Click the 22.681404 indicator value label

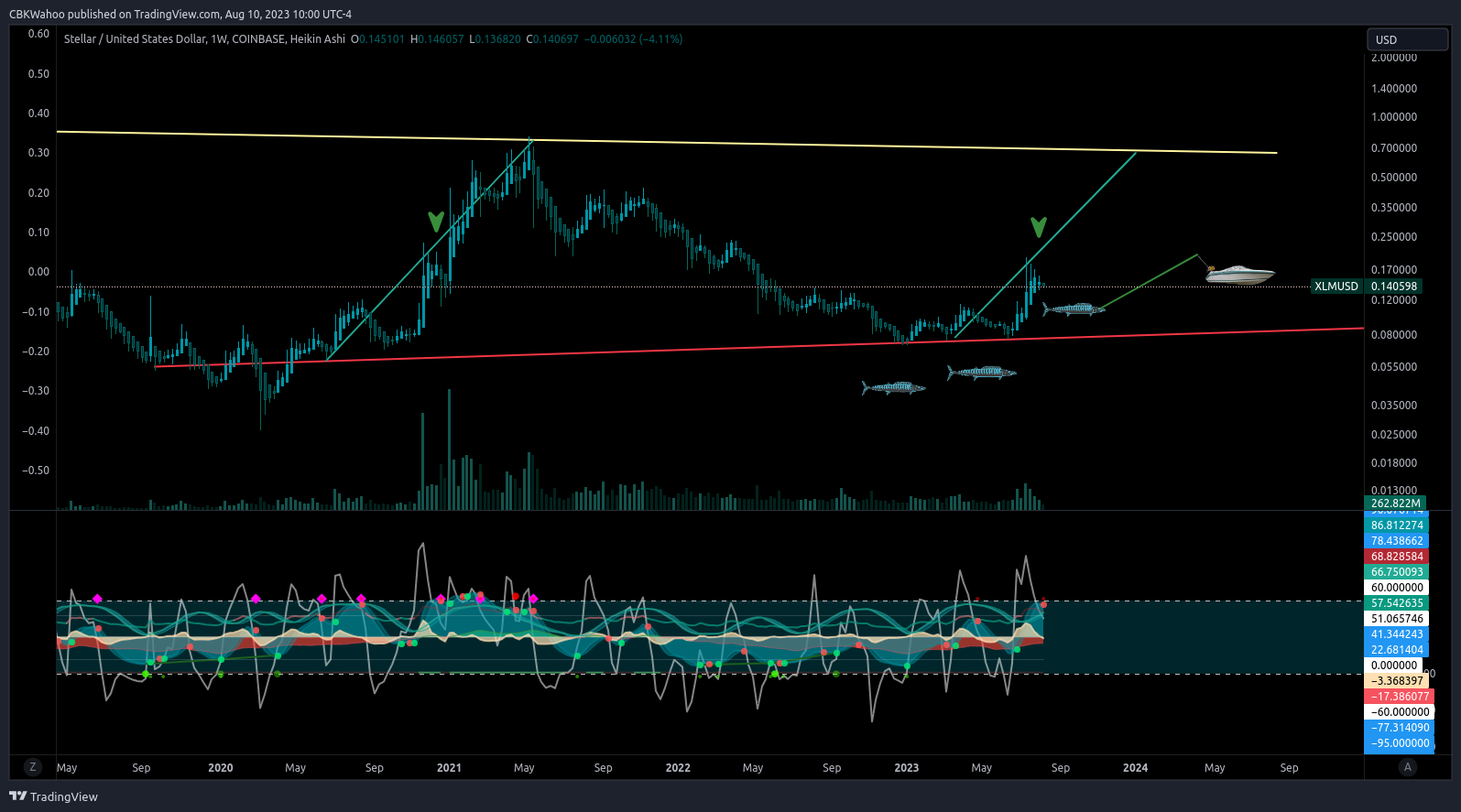[1397, 650]
